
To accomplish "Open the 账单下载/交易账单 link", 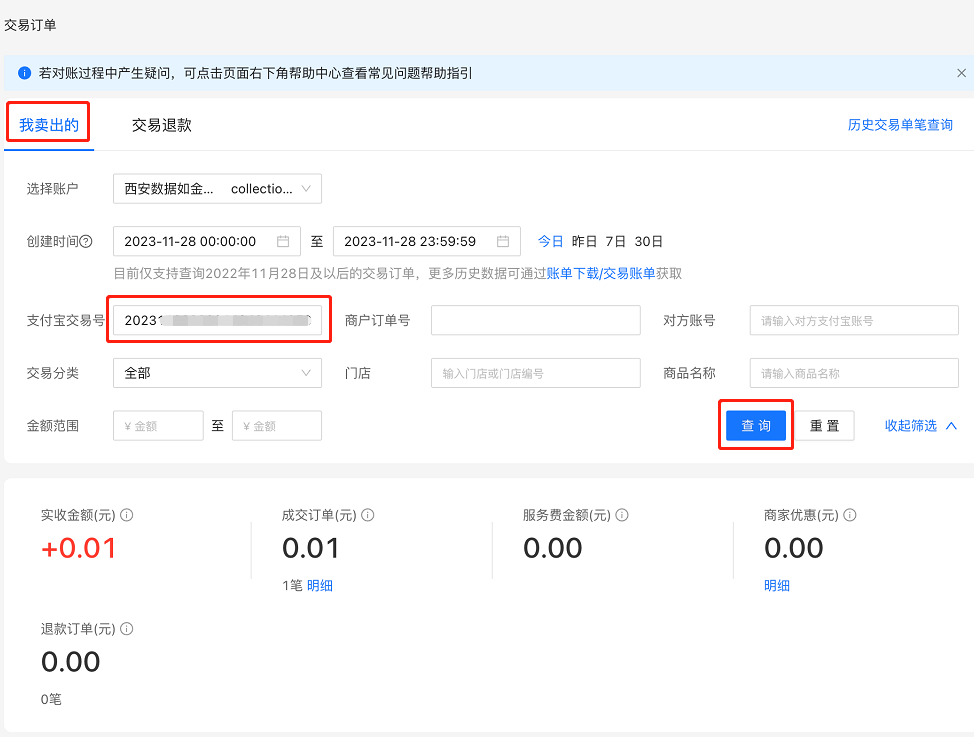I will [601, 273].
